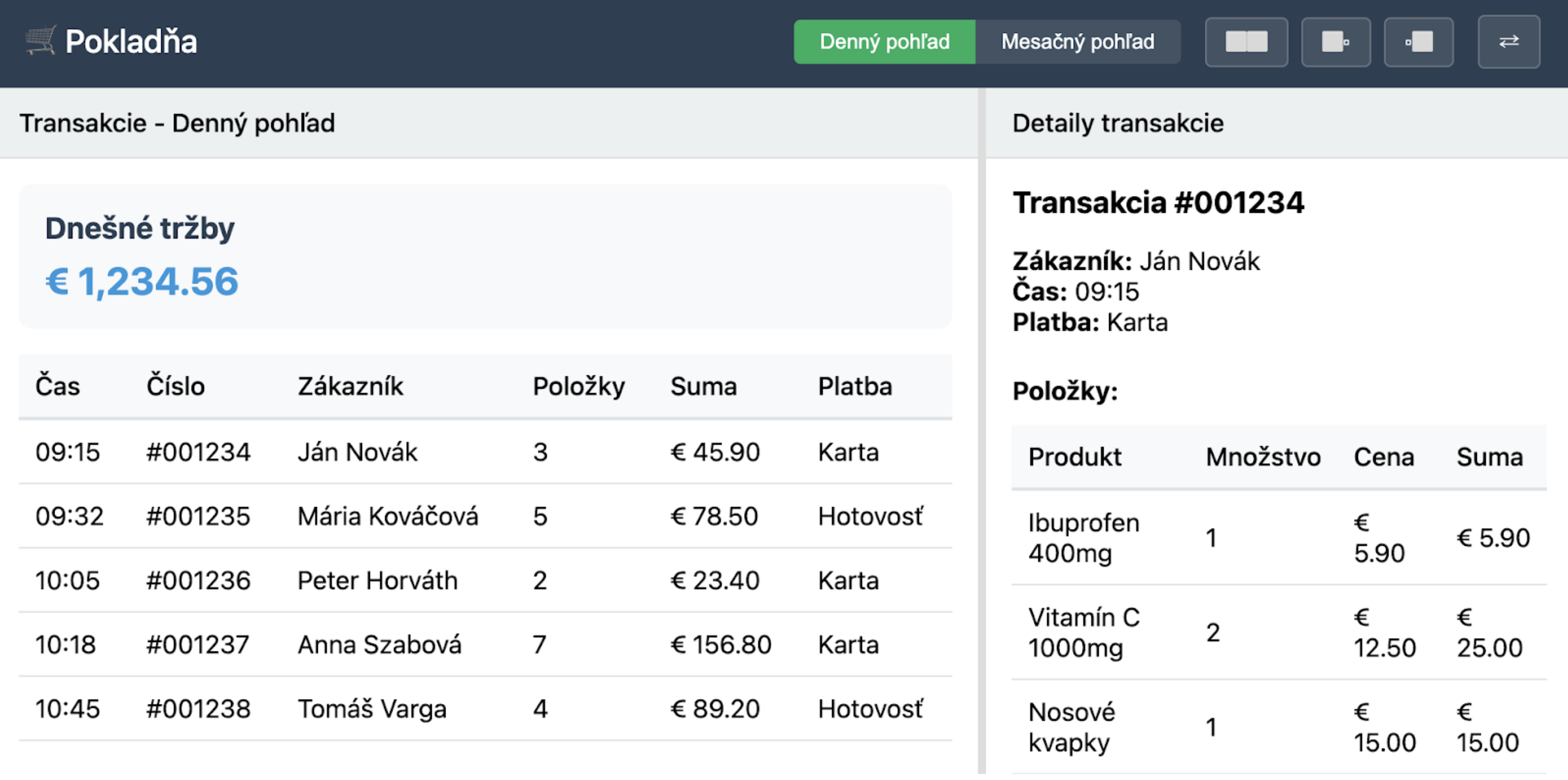The height and width of the screenshot is (780, 1568).
Task: Select the split dual-panel layout icon
Action: click(1246, 41)
